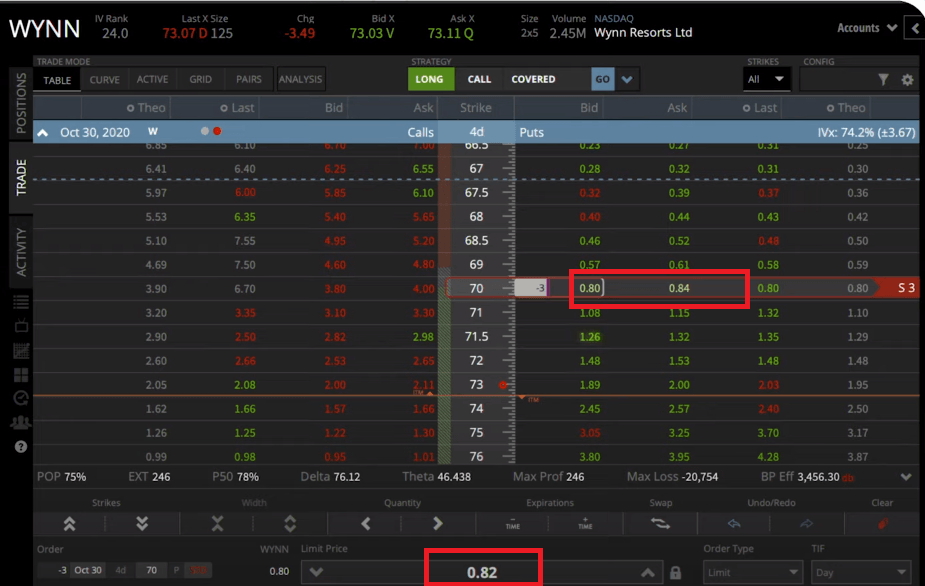925x586 pixels.
Task: Open the Strikes 'All' dropdown
Action: click(767, 79)
